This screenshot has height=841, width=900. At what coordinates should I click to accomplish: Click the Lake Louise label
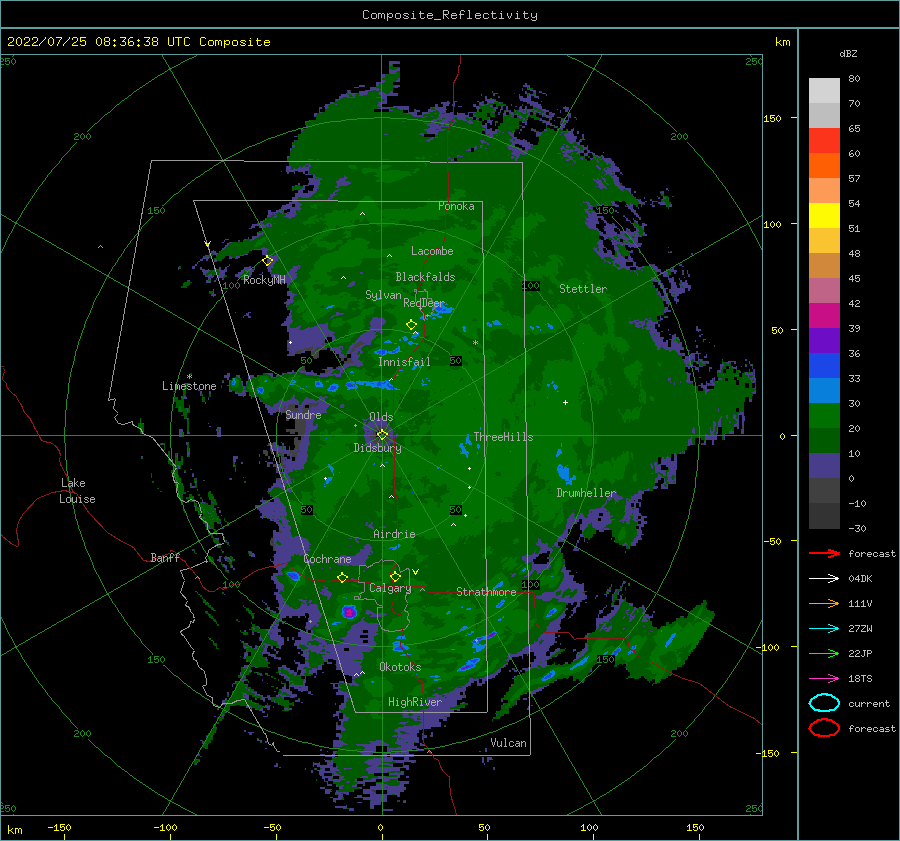point(77,491)
